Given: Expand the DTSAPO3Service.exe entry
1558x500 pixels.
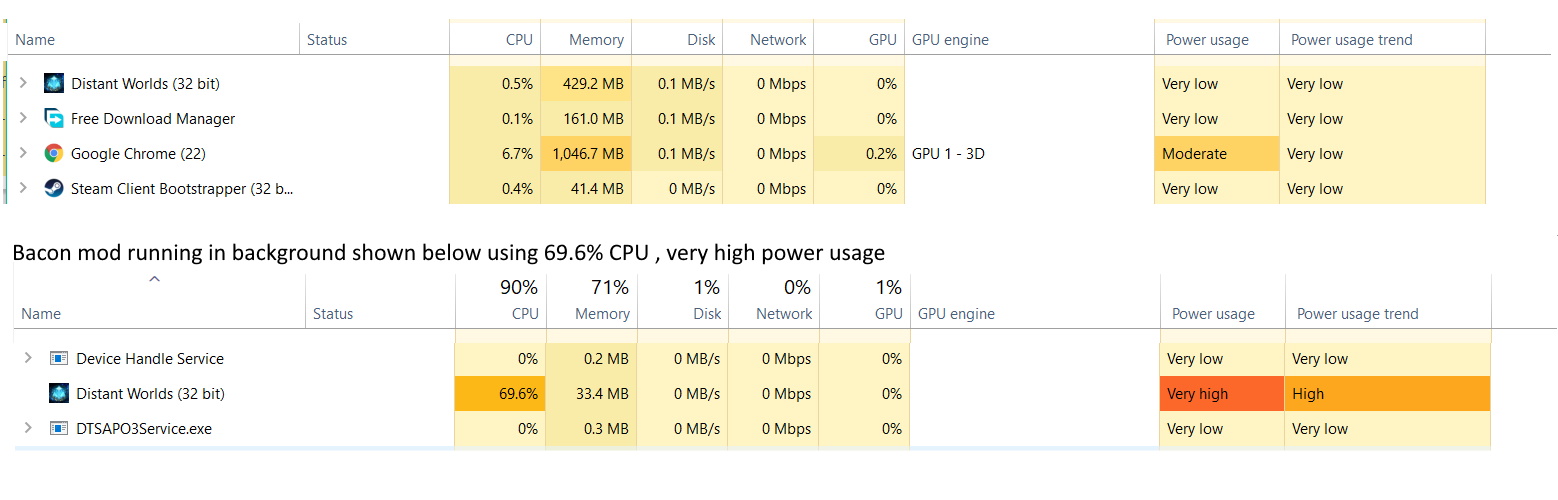Looking at the screenshot, I should click(x=28, y=429).
